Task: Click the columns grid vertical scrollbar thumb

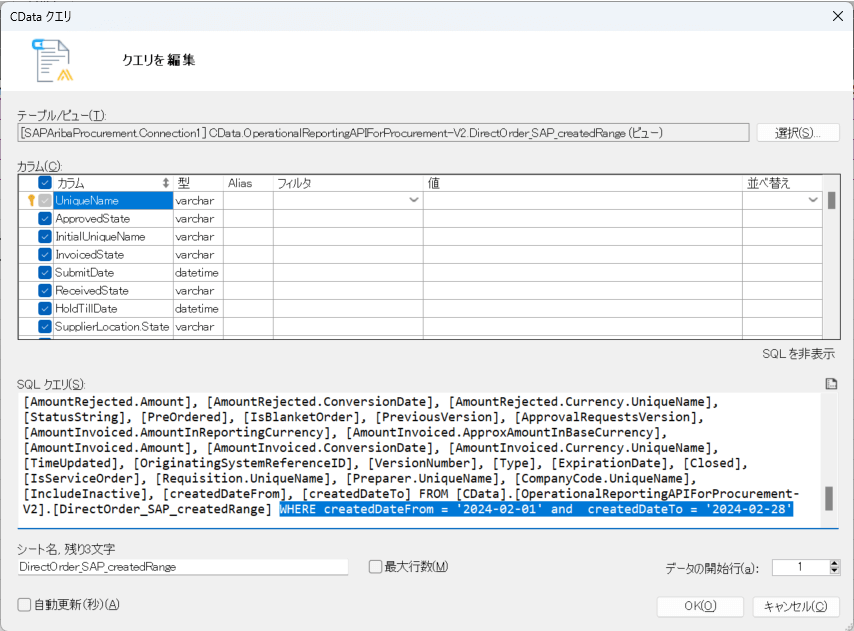Action: pos(831,200)
